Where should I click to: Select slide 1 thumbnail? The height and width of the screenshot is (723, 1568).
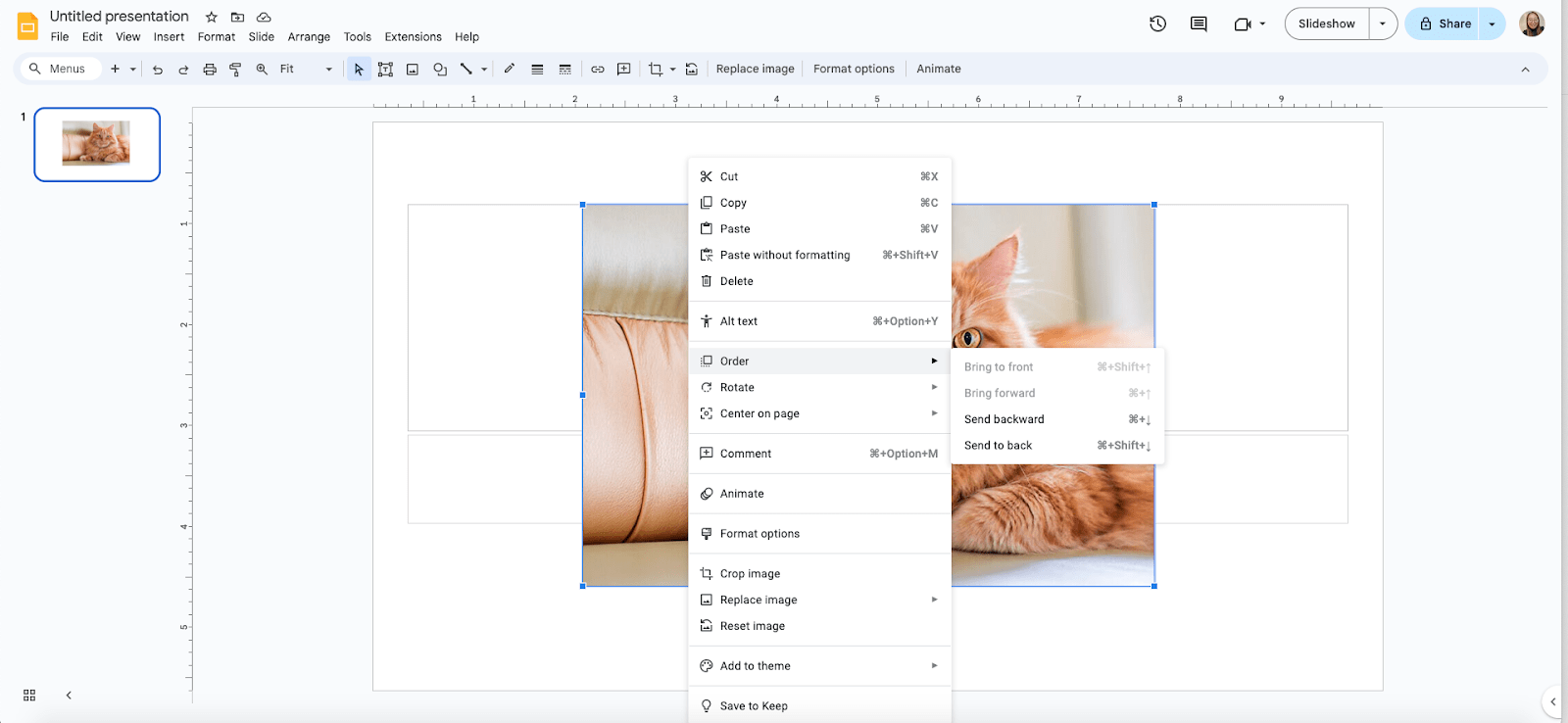[97, 144]
